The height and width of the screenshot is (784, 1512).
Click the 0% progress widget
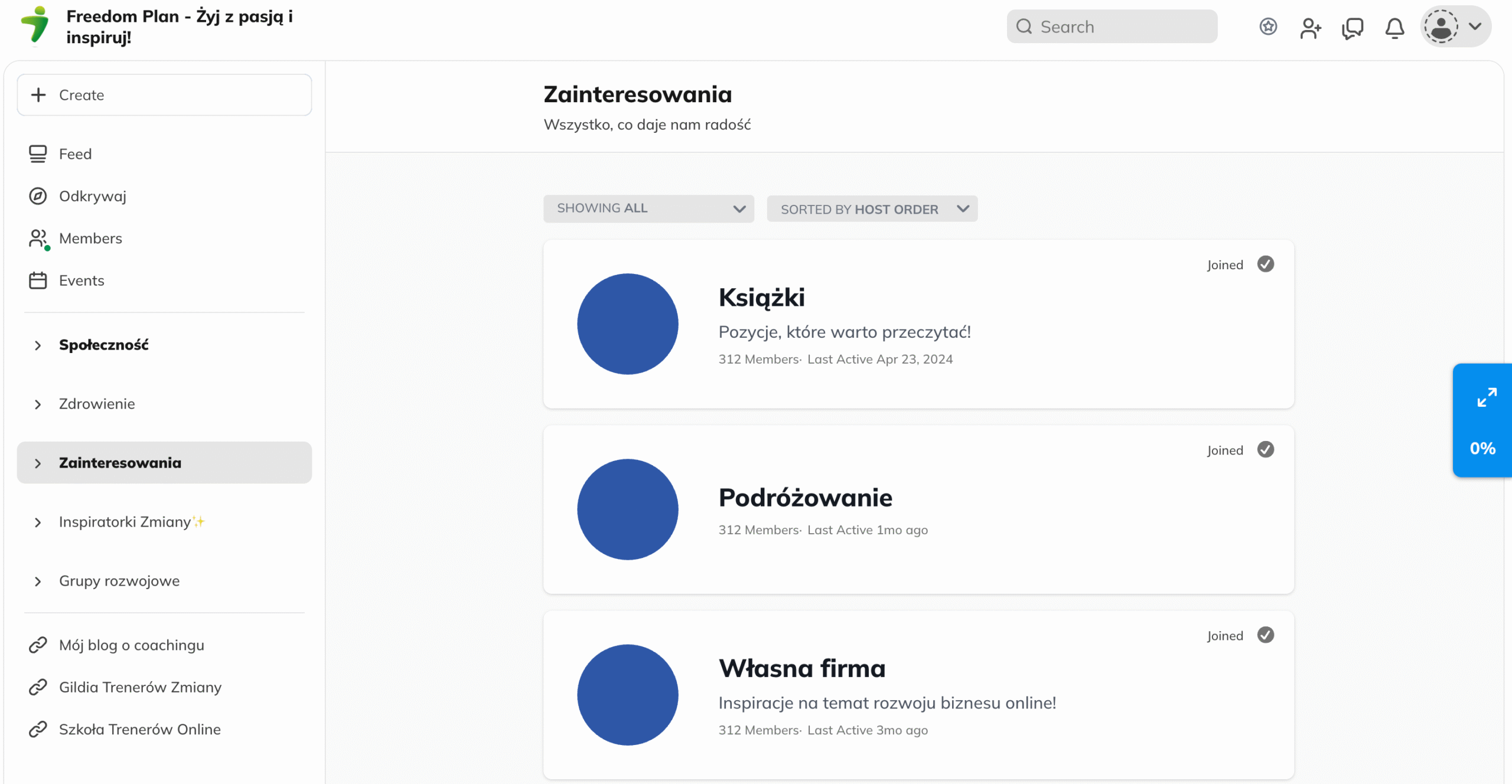pos(1482,448)
